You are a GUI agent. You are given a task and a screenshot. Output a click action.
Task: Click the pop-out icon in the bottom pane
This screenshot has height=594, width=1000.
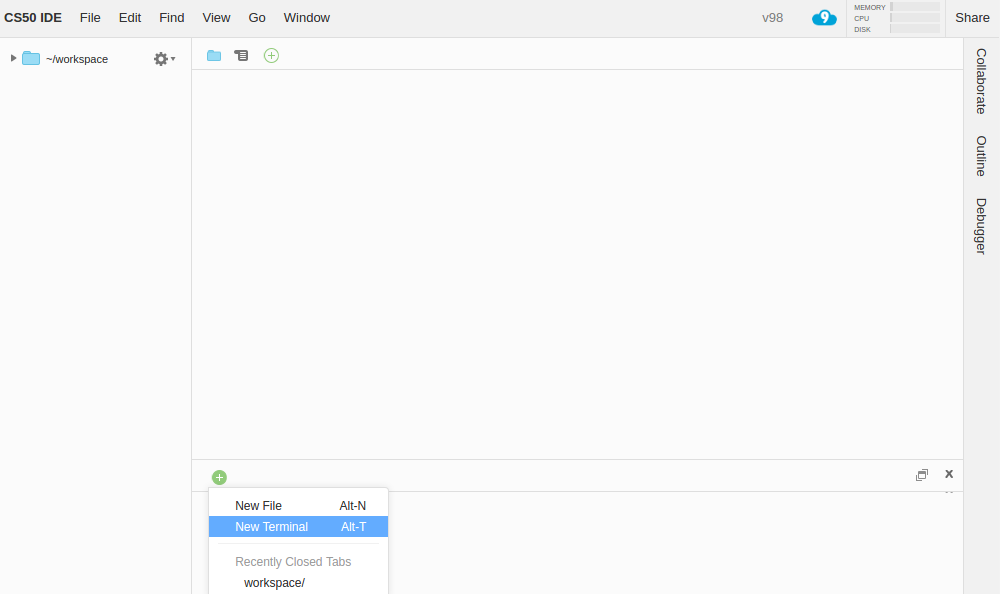point(922,475)
